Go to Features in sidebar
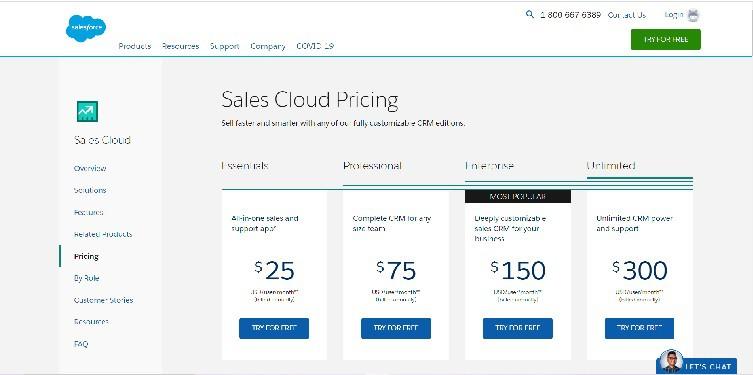 coord(88,212)
